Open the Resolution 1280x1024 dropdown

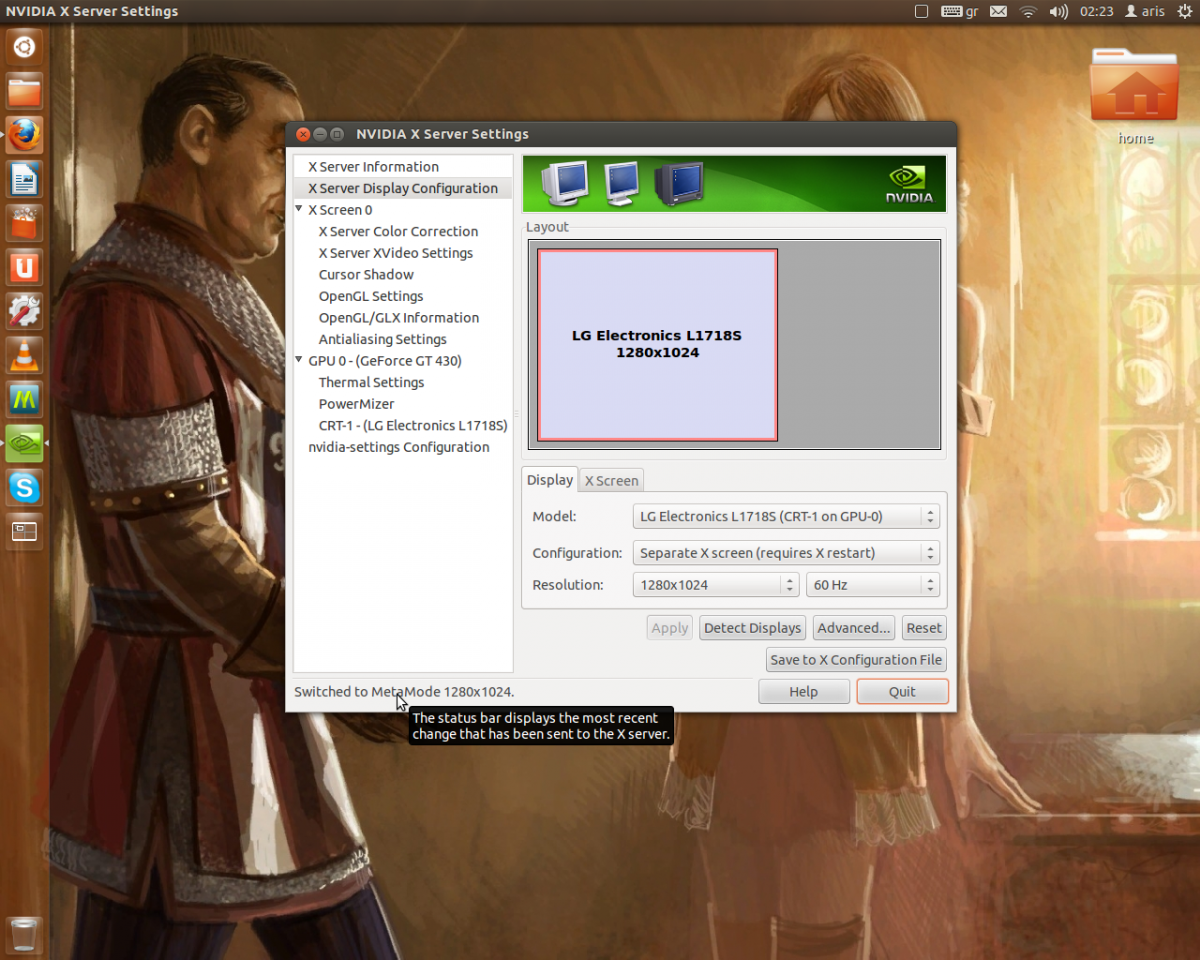(x=716, y=585)
